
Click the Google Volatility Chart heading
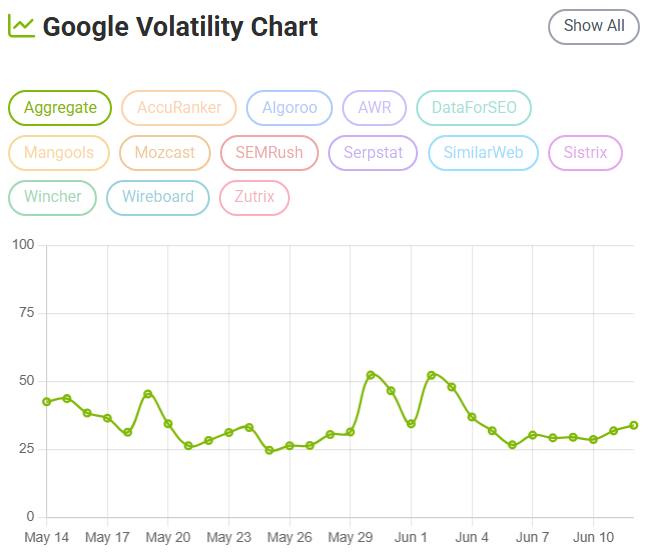point(180,27)
